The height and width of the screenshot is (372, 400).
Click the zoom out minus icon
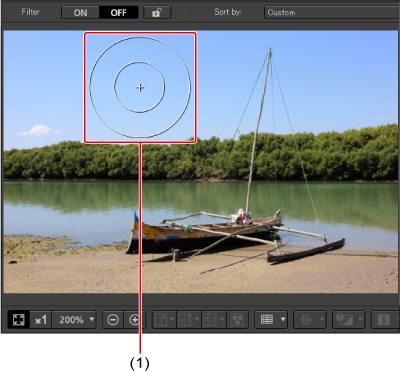tap(113, 320)
